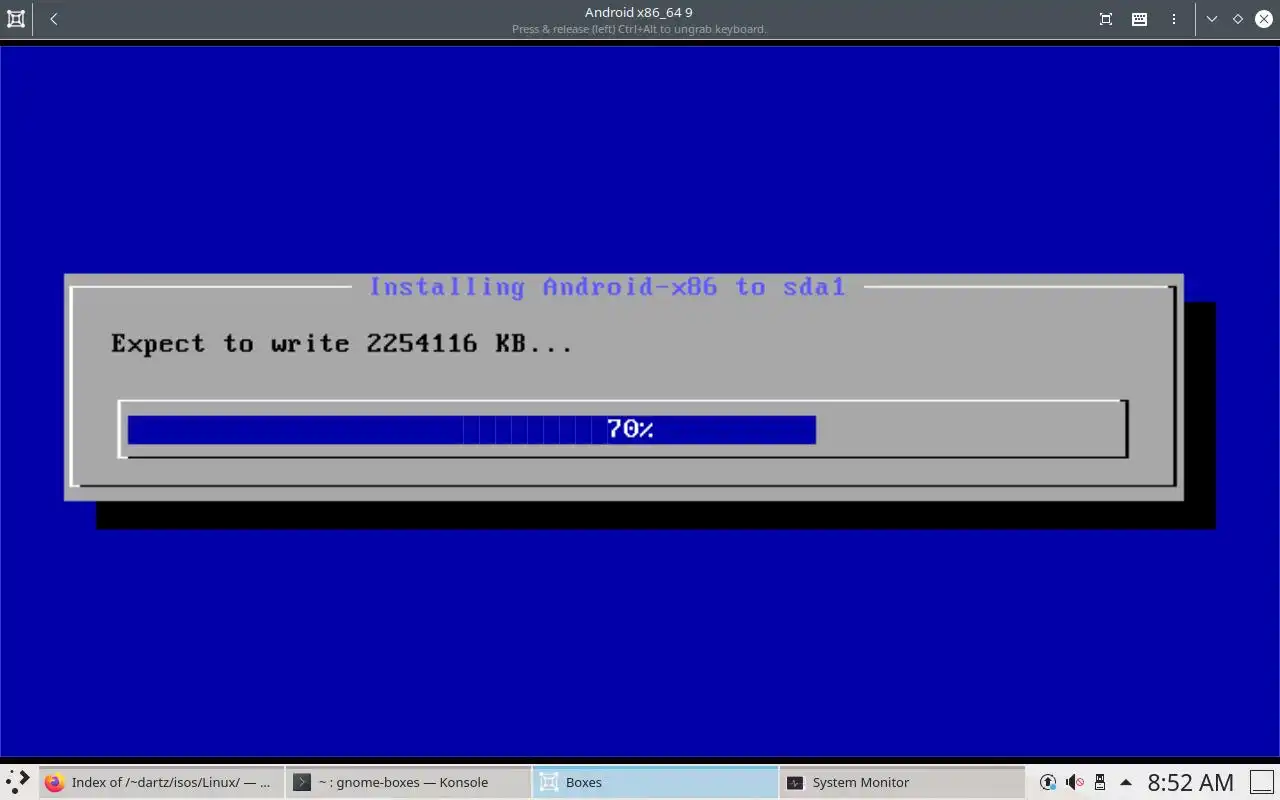This screenshot has width=1280, height=800.
Task: Click the 'Expect to write 2254116 KB...' text
Action: click(342, 344)
